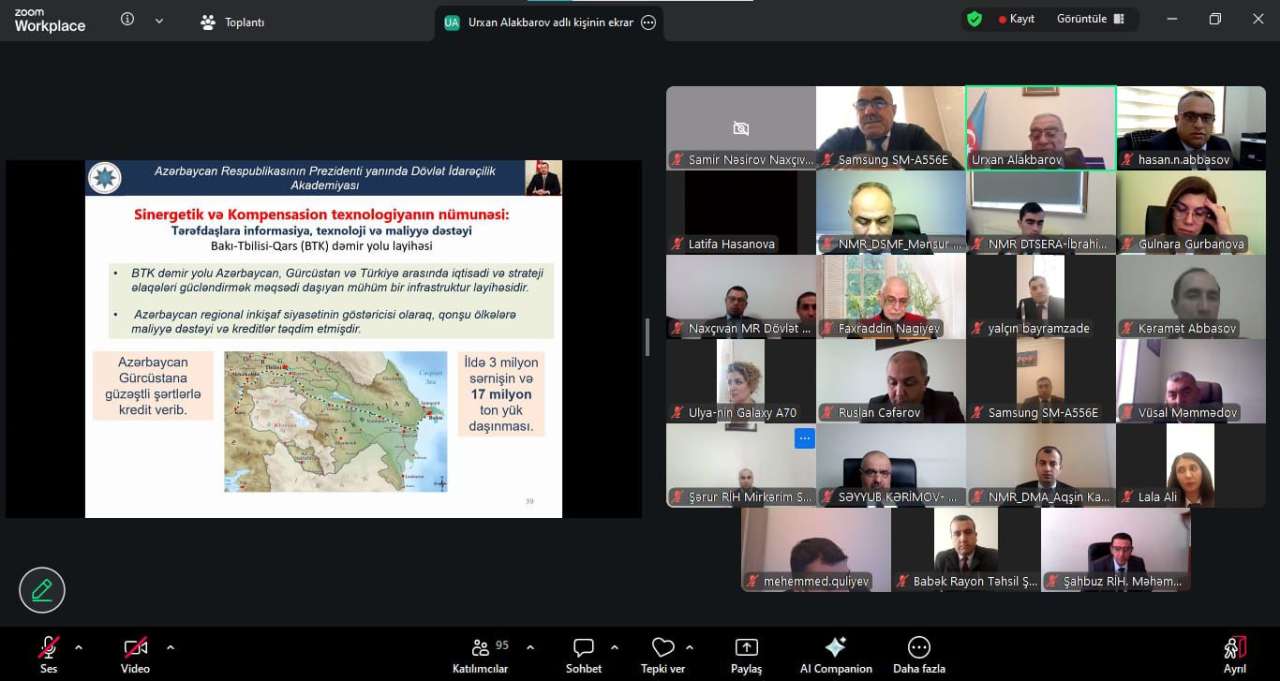Click the blue ellipsis on Şərur tile
The width and height of the screenshot is (1280, 681).
[x=804, y=438]
